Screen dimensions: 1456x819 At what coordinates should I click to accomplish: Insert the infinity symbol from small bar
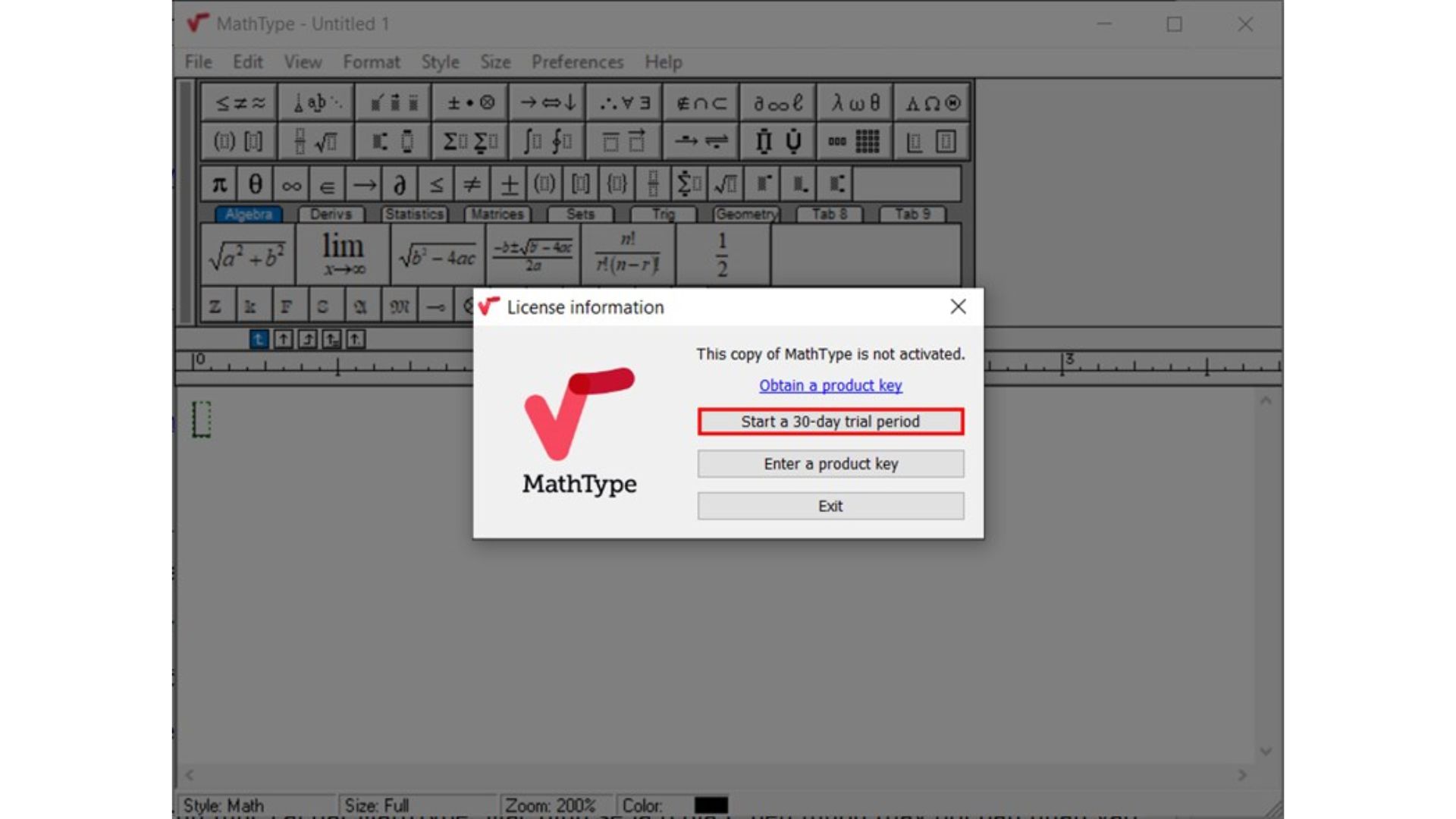(x=292, y=184)
